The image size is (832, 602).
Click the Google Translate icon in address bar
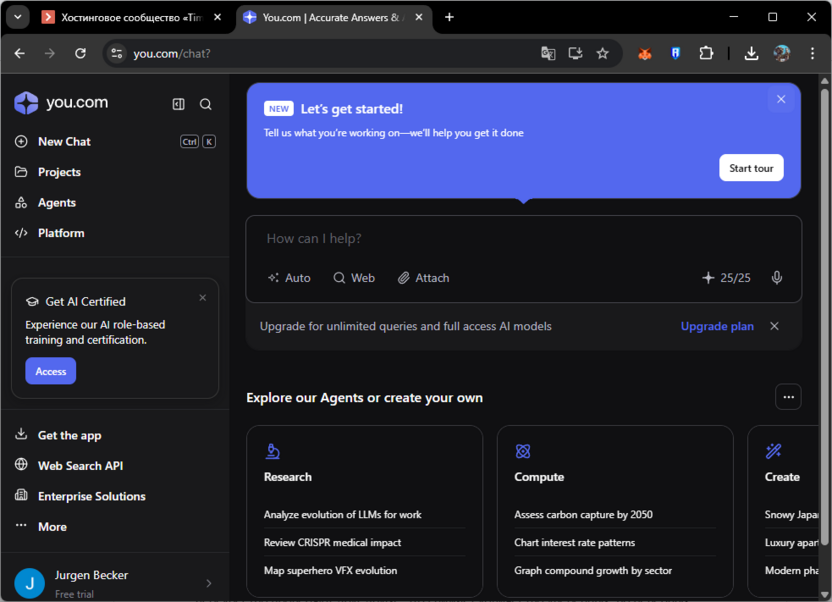pos(548,54)
